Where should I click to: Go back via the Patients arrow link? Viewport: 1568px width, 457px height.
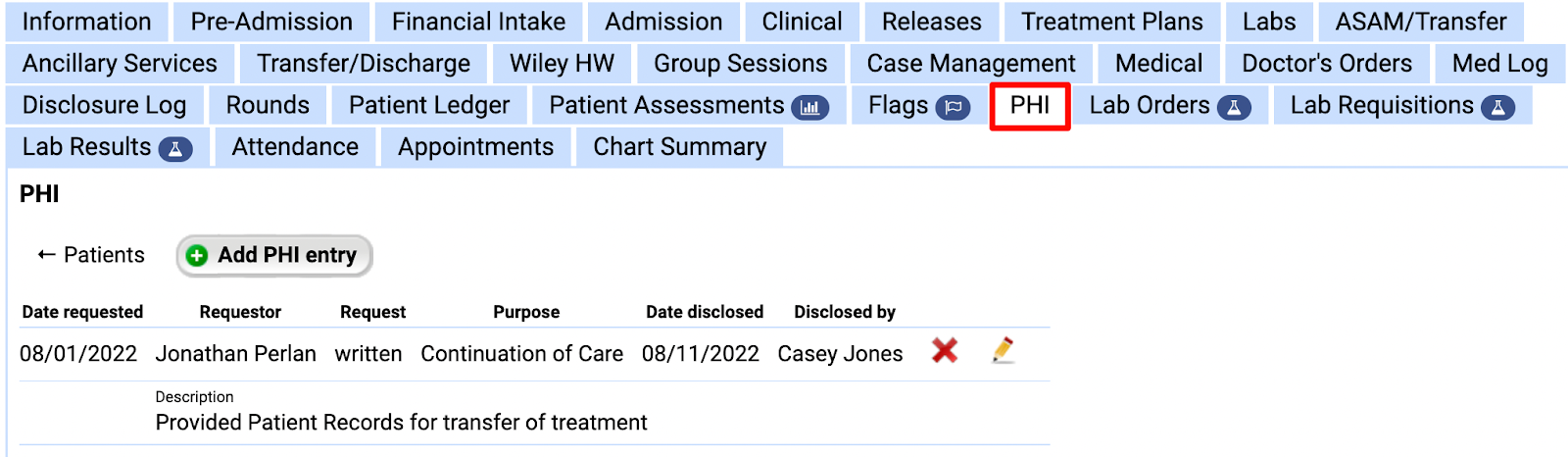pyautogui.click(x=91, y=255)
